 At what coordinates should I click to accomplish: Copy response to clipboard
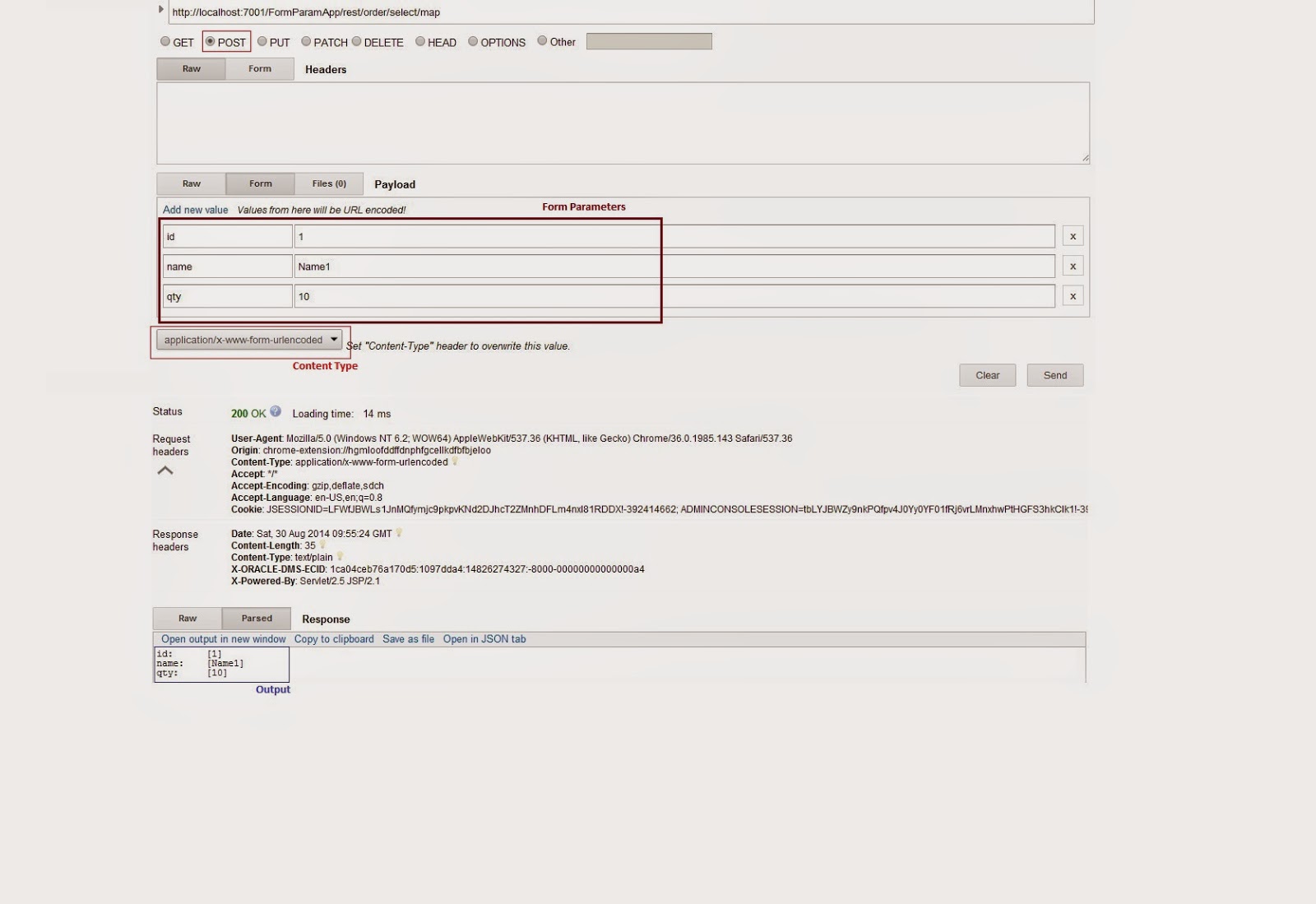point(334,639)
